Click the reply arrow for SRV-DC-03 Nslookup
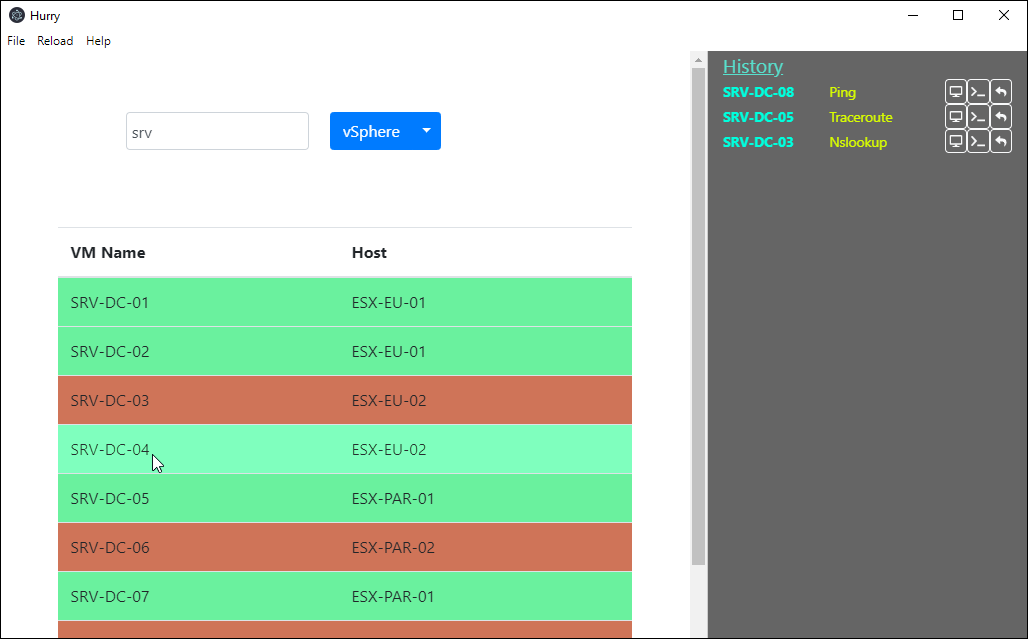This screenshot has height=639, width=1028. (x=1001, y=142)
